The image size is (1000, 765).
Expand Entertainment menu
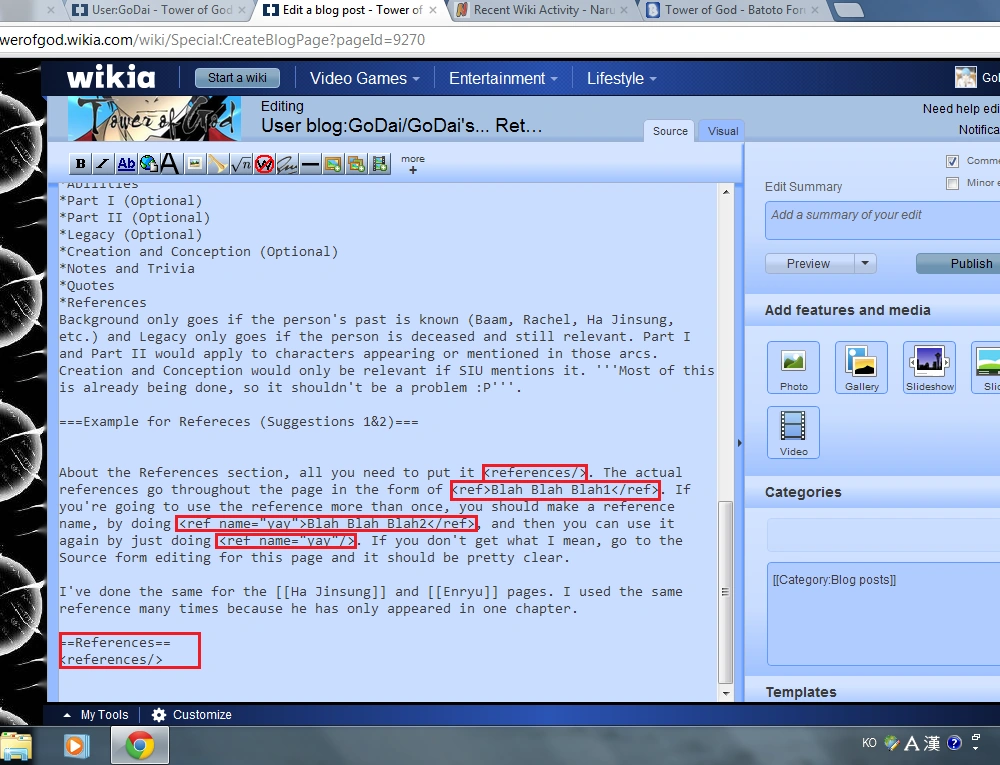503,78
